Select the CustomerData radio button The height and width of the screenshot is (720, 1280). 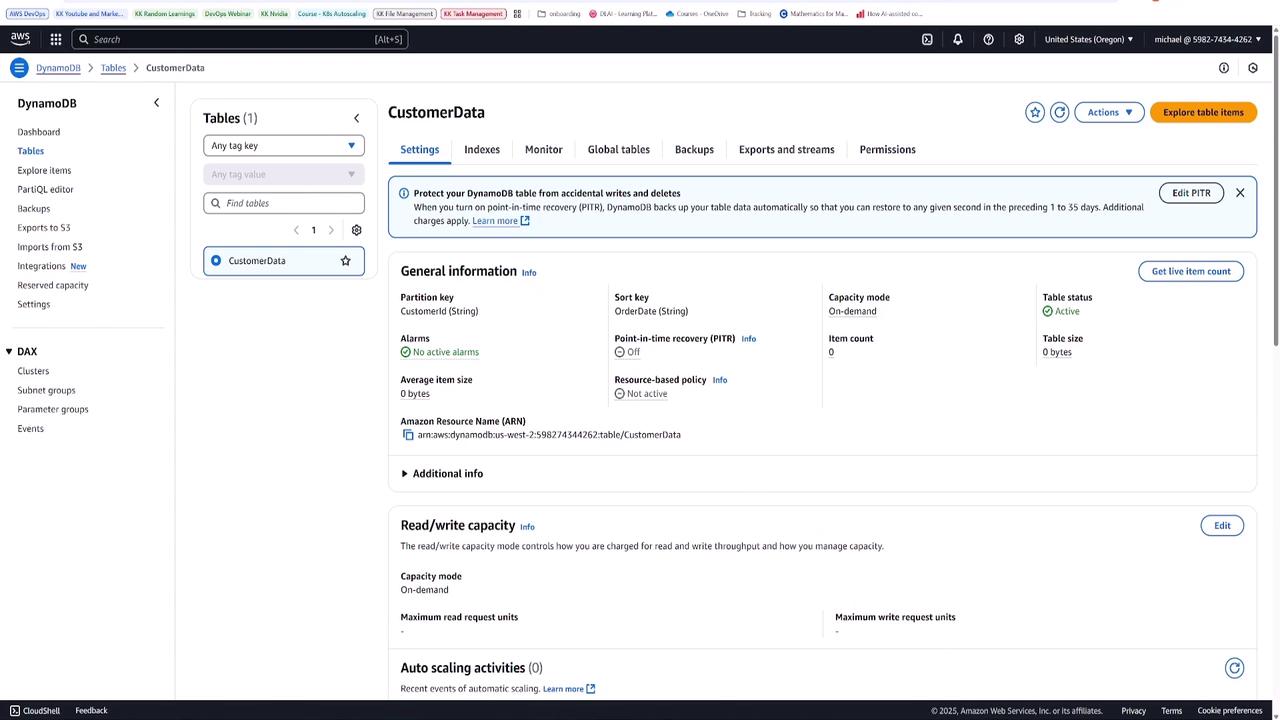[x=216, y=261]
